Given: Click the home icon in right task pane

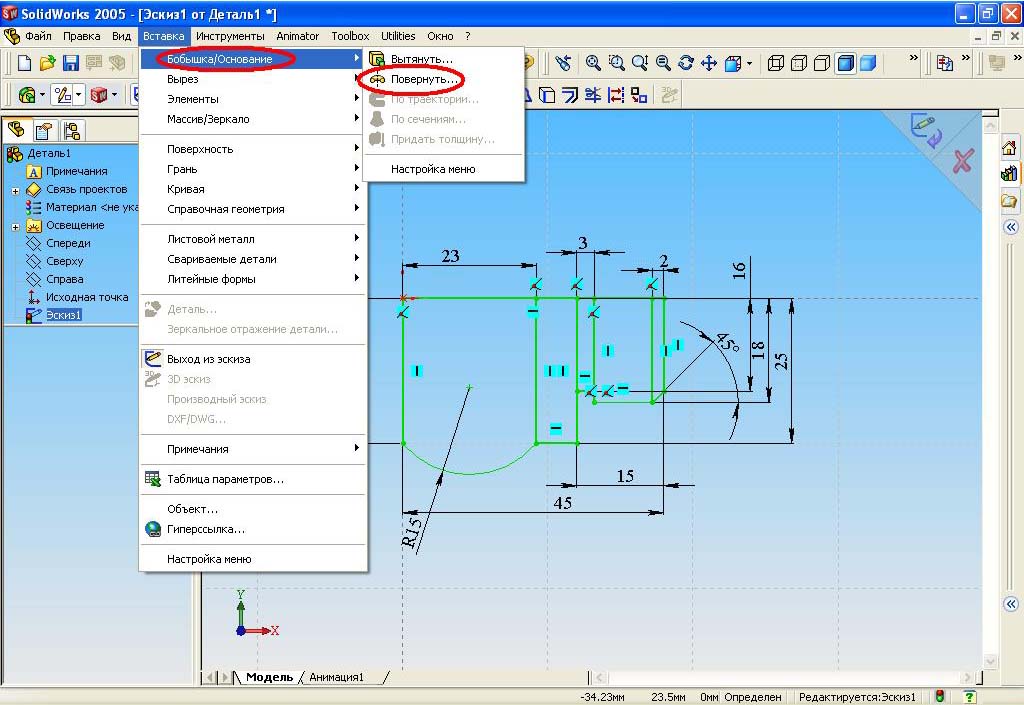Looking at the screenshot, I should click(1010, 148).
